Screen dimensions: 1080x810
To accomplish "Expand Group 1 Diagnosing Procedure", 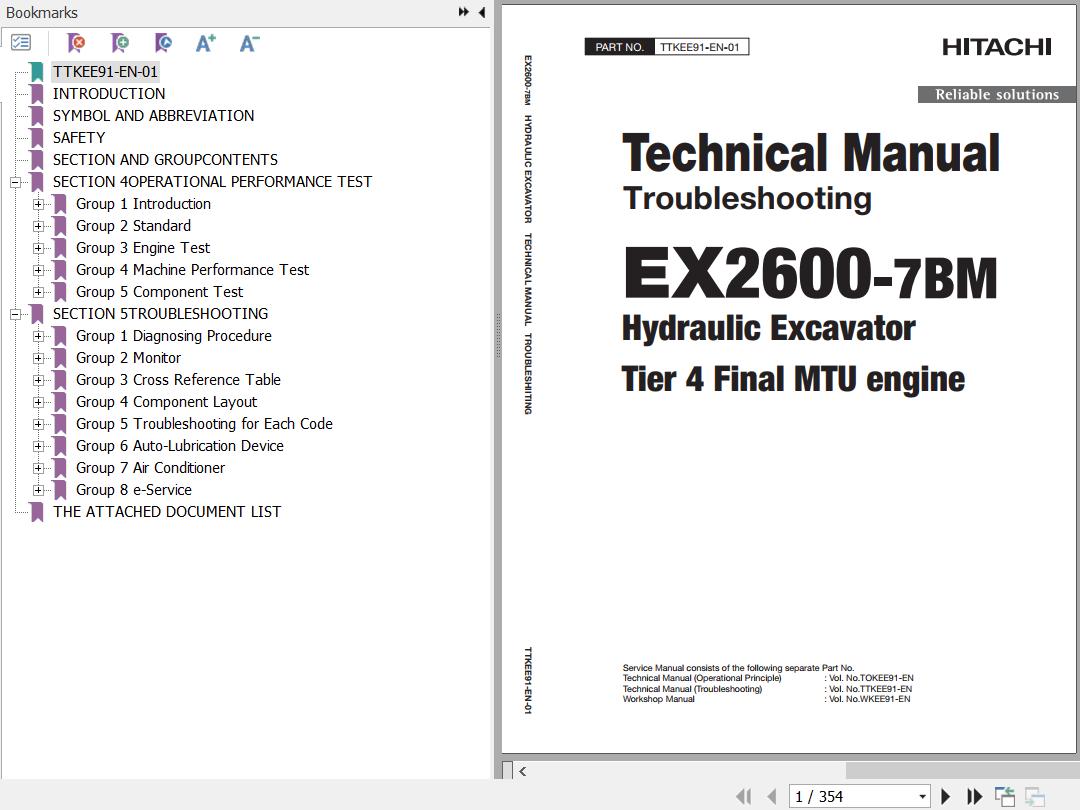I will (38, 337).
